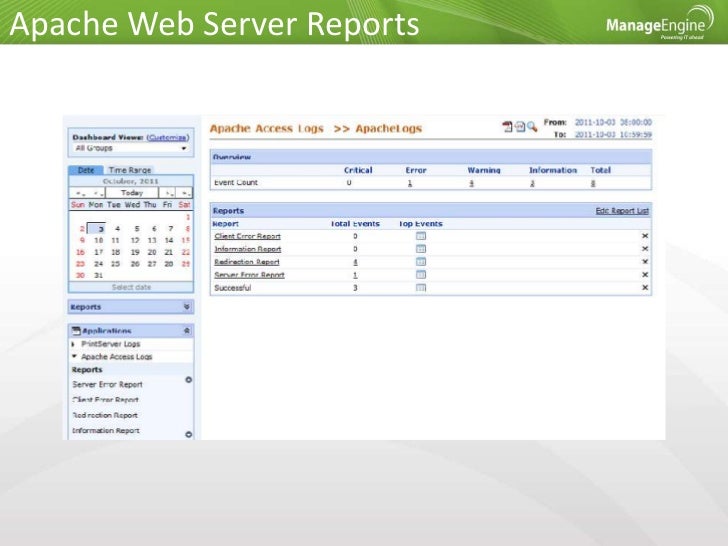Open Information Report link in table
This screenshot has height=546, width=728.
(x=247, y=249)
